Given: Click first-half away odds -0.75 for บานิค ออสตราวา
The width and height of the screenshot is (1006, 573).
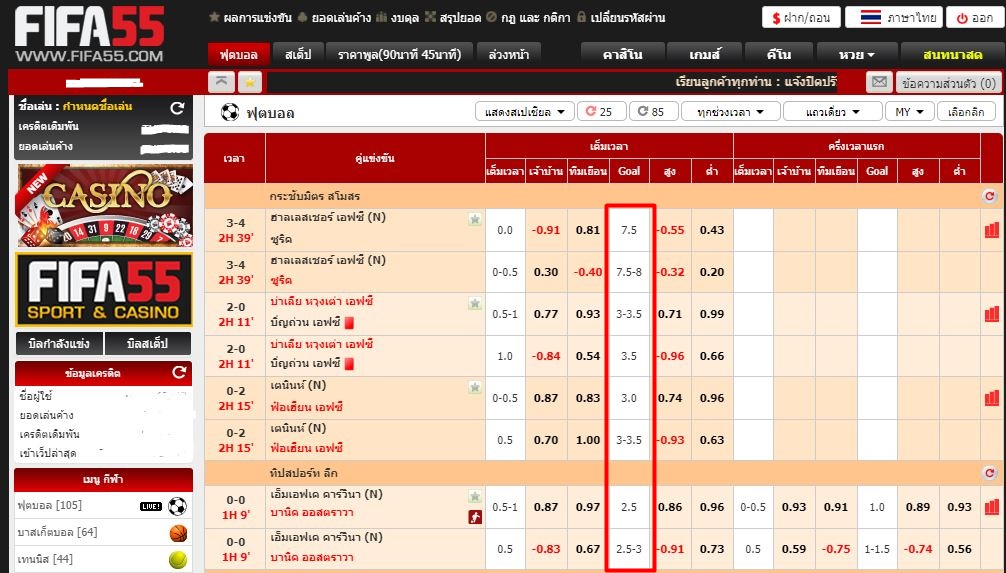Looking at the screenshot, I should tap(835, 549).
